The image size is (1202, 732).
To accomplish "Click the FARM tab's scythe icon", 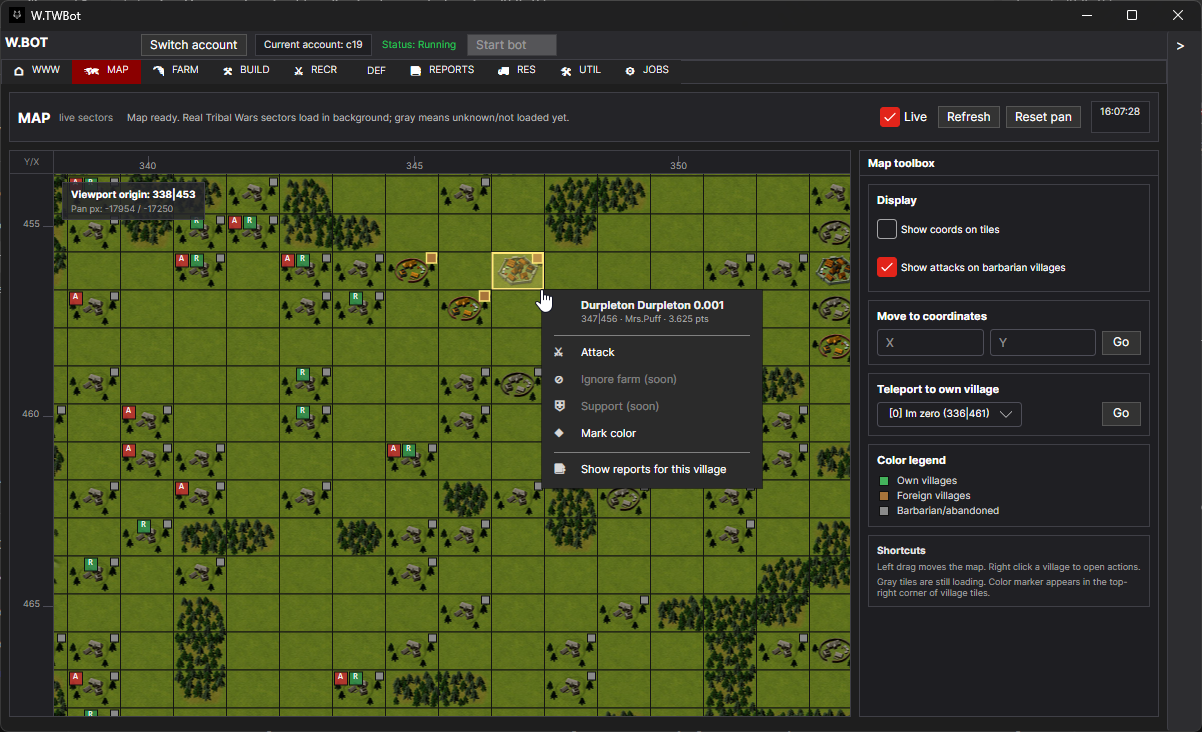I will click(x=160, y=71).
